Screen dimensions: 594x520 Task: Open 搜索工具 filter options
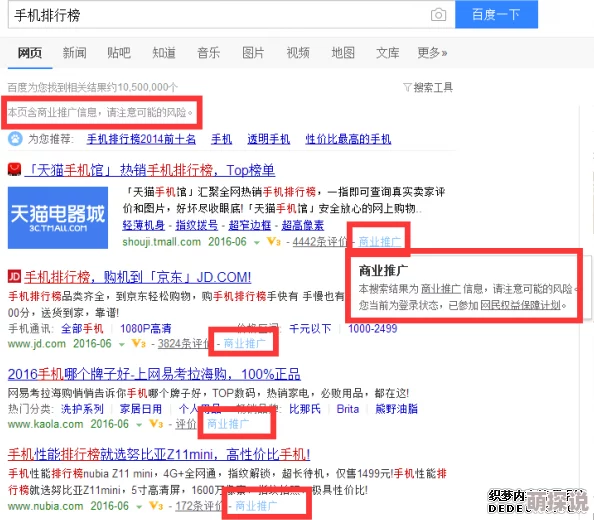click(428, 87)
